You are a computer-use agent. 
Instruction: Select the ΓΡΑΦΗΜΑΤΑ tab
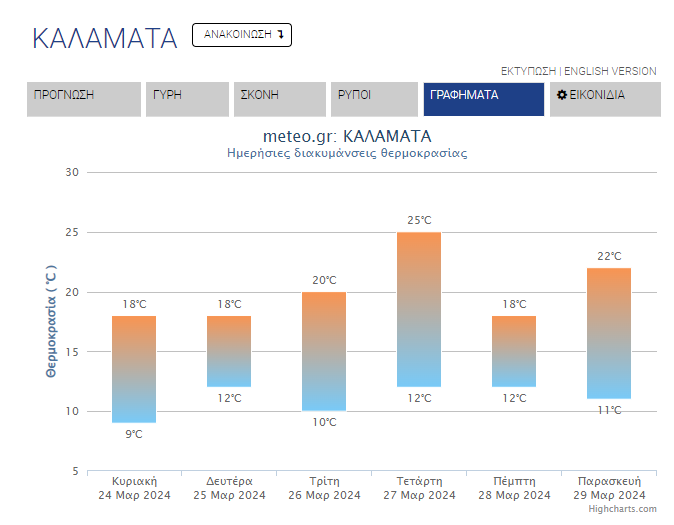(484, 99)
